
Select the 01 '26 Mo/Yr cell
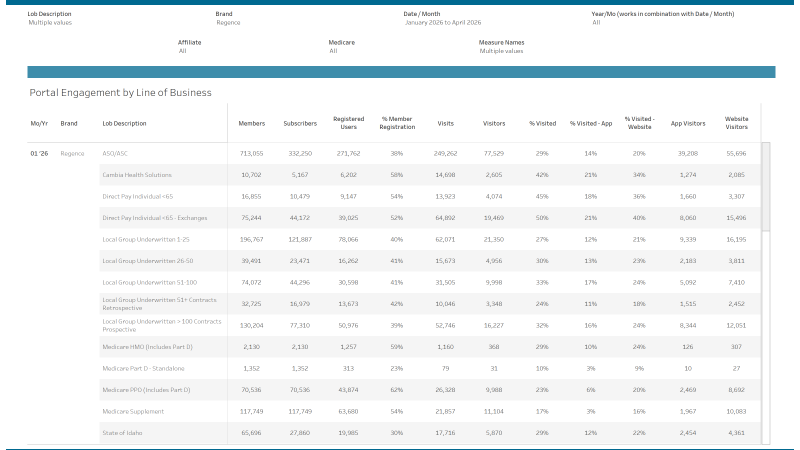(x=40, y=154)
